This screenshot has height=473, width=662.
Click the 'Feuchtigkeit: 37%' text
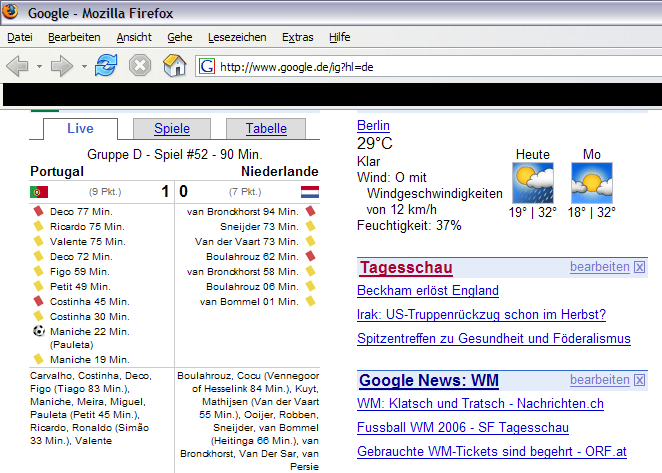click(x=409, y=226)
